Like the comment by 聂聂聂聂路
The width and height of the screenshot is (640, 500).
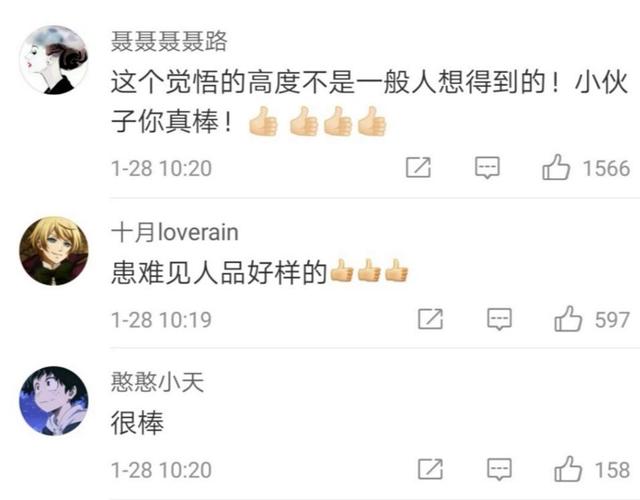(556, 167)
